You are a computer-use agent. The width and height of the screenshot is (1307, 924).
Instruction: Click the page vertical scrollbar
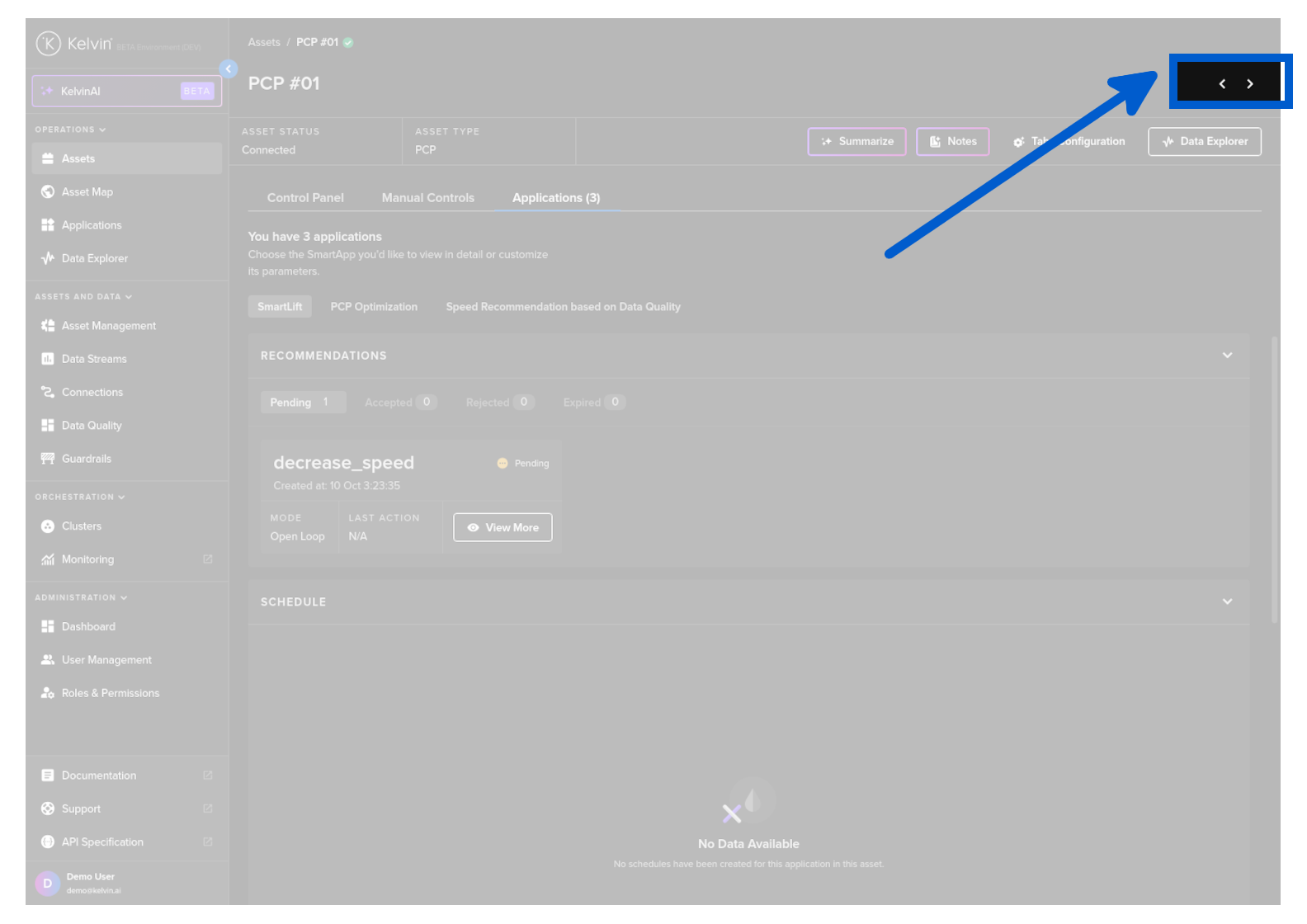pyautogui.click(x=1274, y=478)
